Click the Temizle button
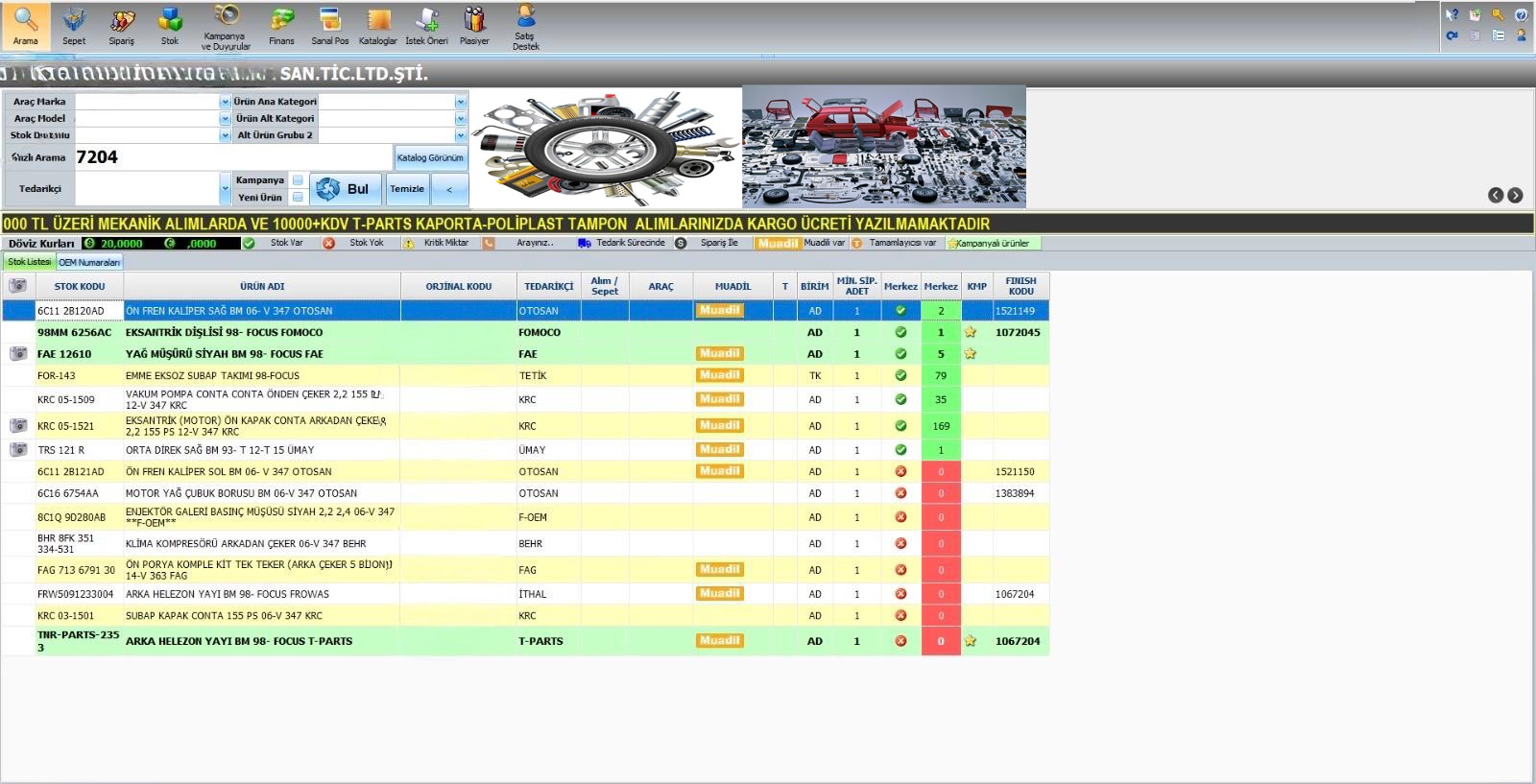The width and height of the screenshot is (1536, 784). pyautogui.click(x=407, y=189)
